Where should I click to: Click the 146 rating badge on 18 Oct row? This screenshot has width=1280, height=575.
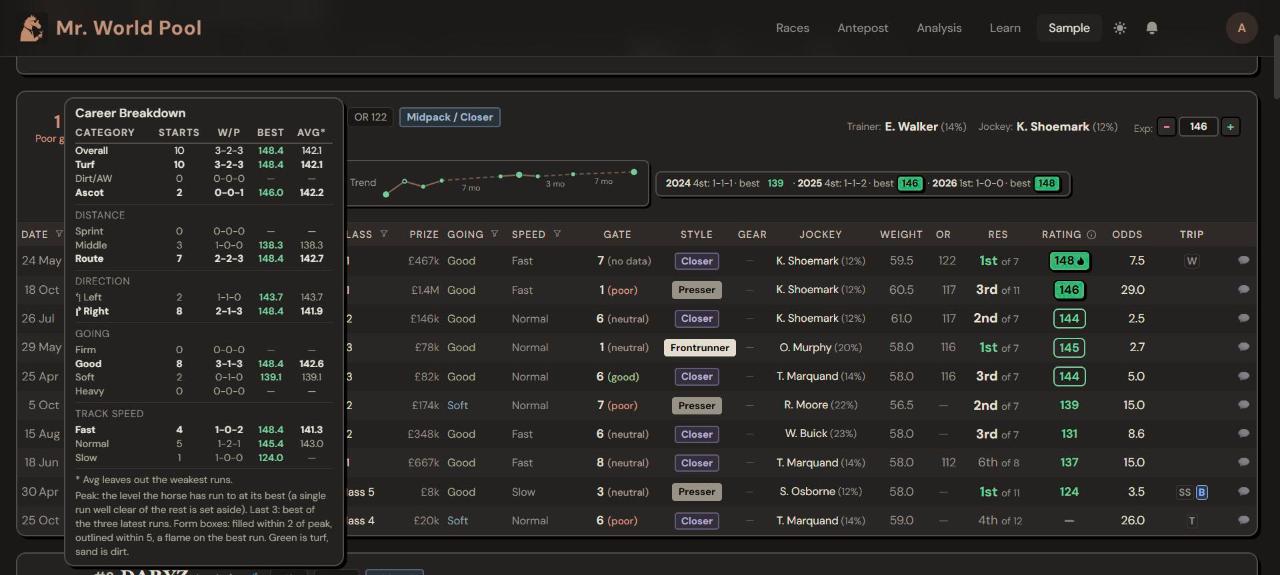tap(1069, 289)
